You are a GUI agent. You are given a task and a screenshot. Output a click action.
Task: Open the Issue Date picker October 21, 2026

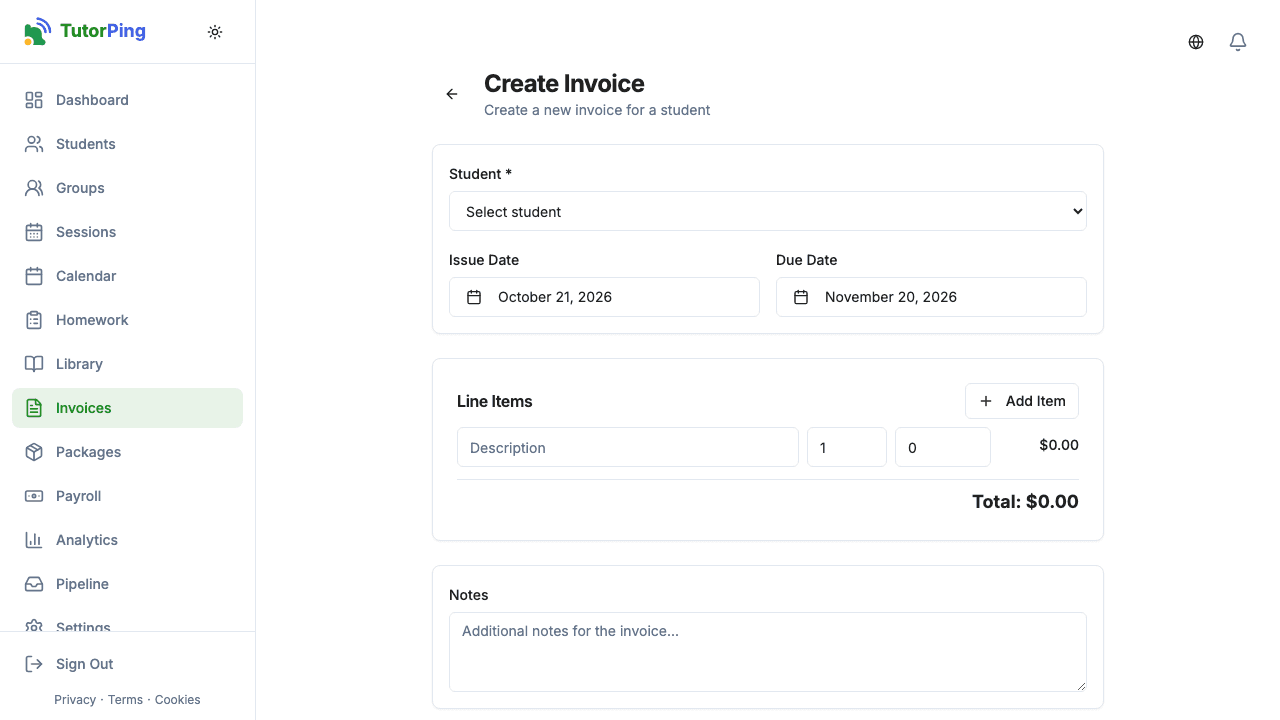tap(604, 297)
